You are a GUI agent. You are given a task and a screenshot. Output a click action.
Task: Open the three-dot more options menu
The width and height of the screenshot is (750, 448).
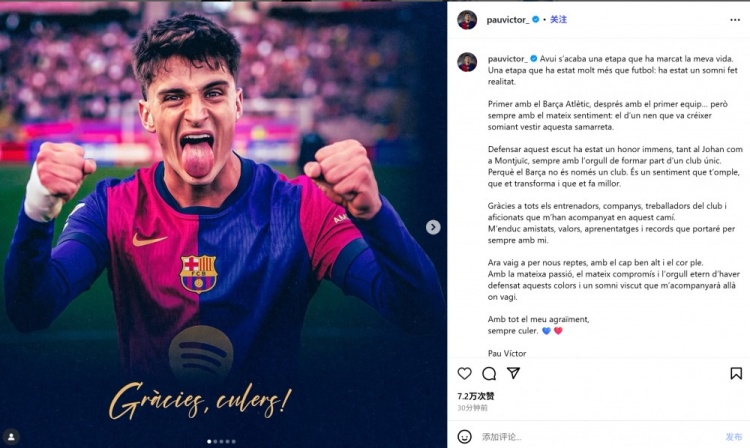735,19
